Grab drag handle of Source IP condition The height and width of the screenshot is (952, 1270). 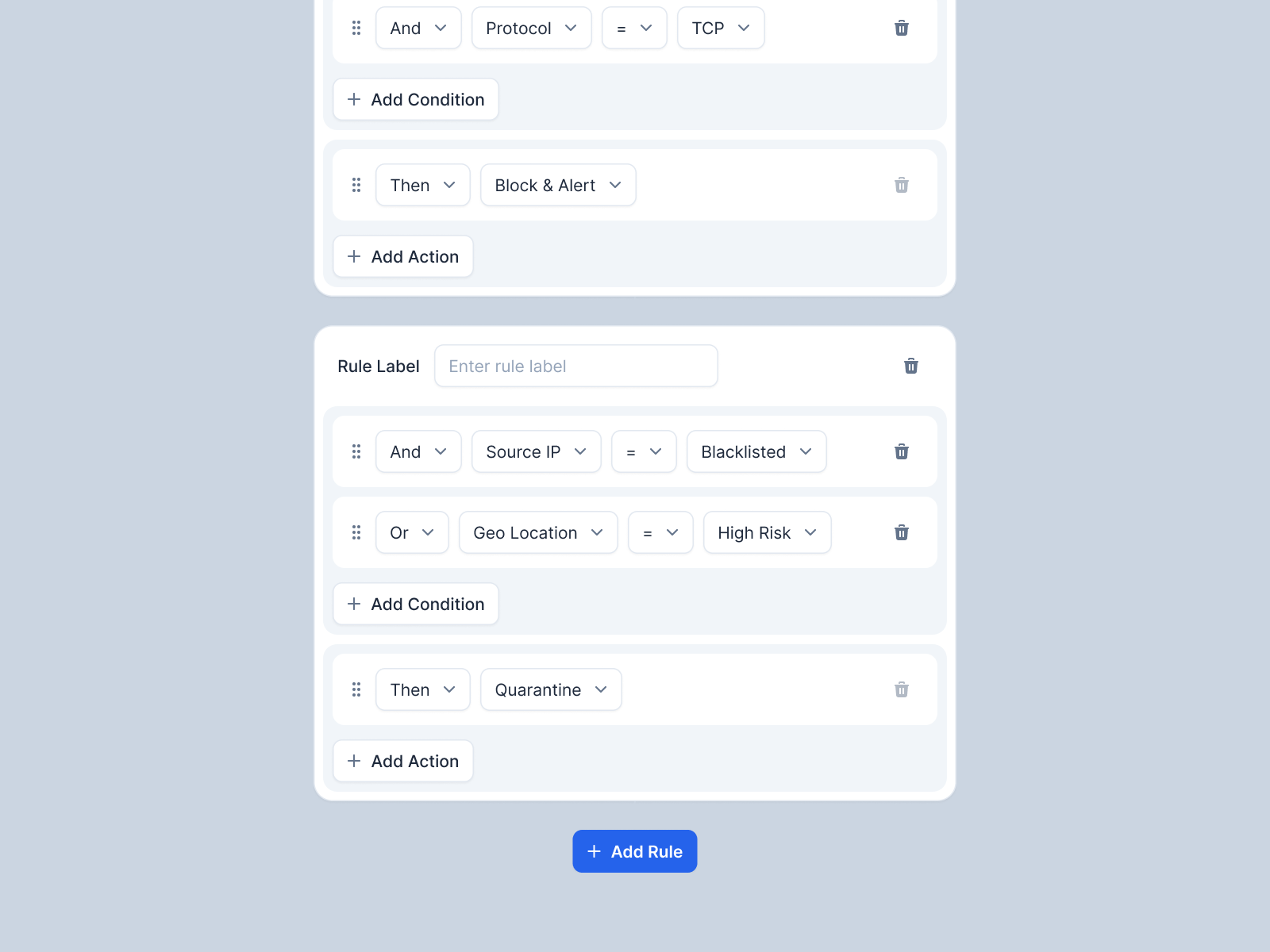point(356,451)
